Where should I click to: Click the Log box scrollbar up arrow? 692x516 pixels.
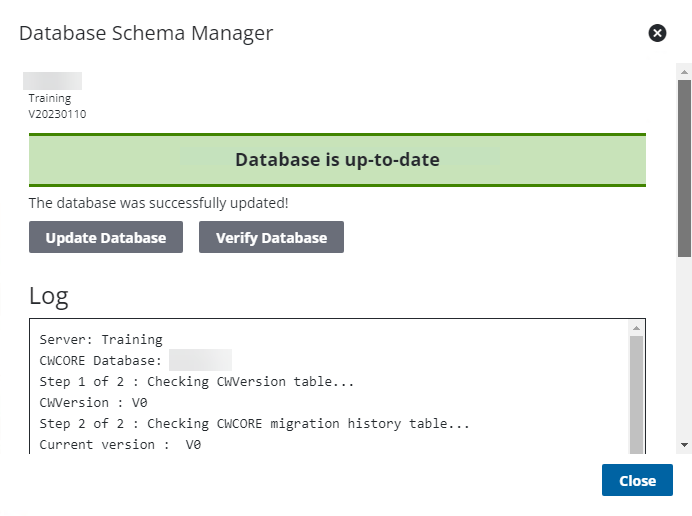tap(636, 328)
